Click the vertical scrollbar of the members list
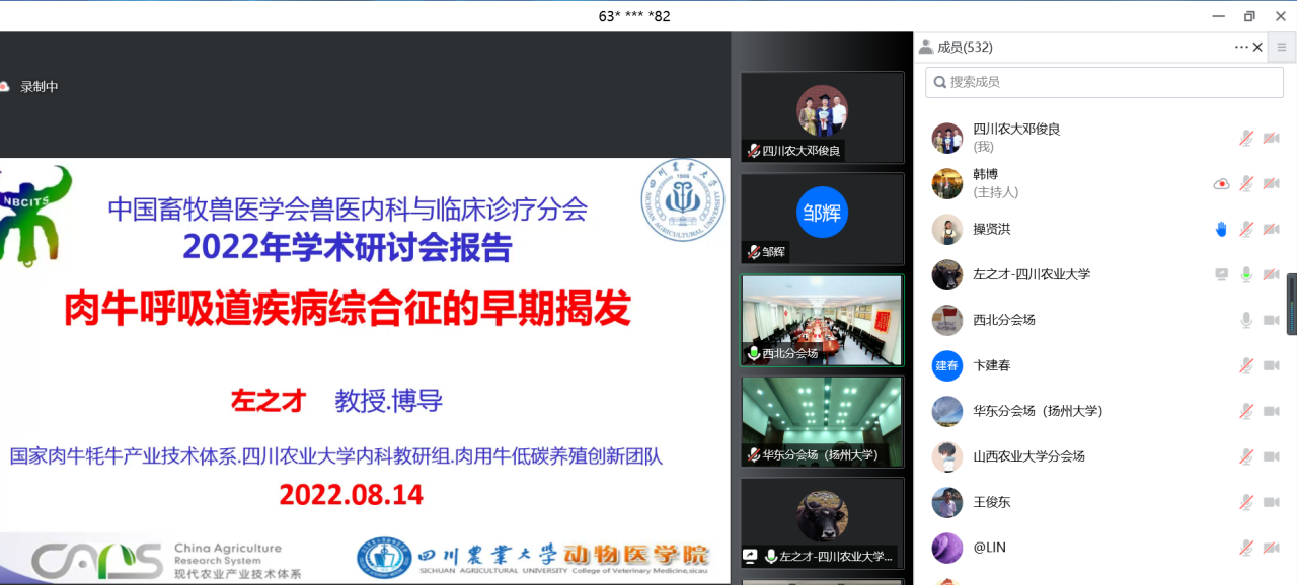Image resolution: width=1297 pixels, height=586 pixels. 1291,305
